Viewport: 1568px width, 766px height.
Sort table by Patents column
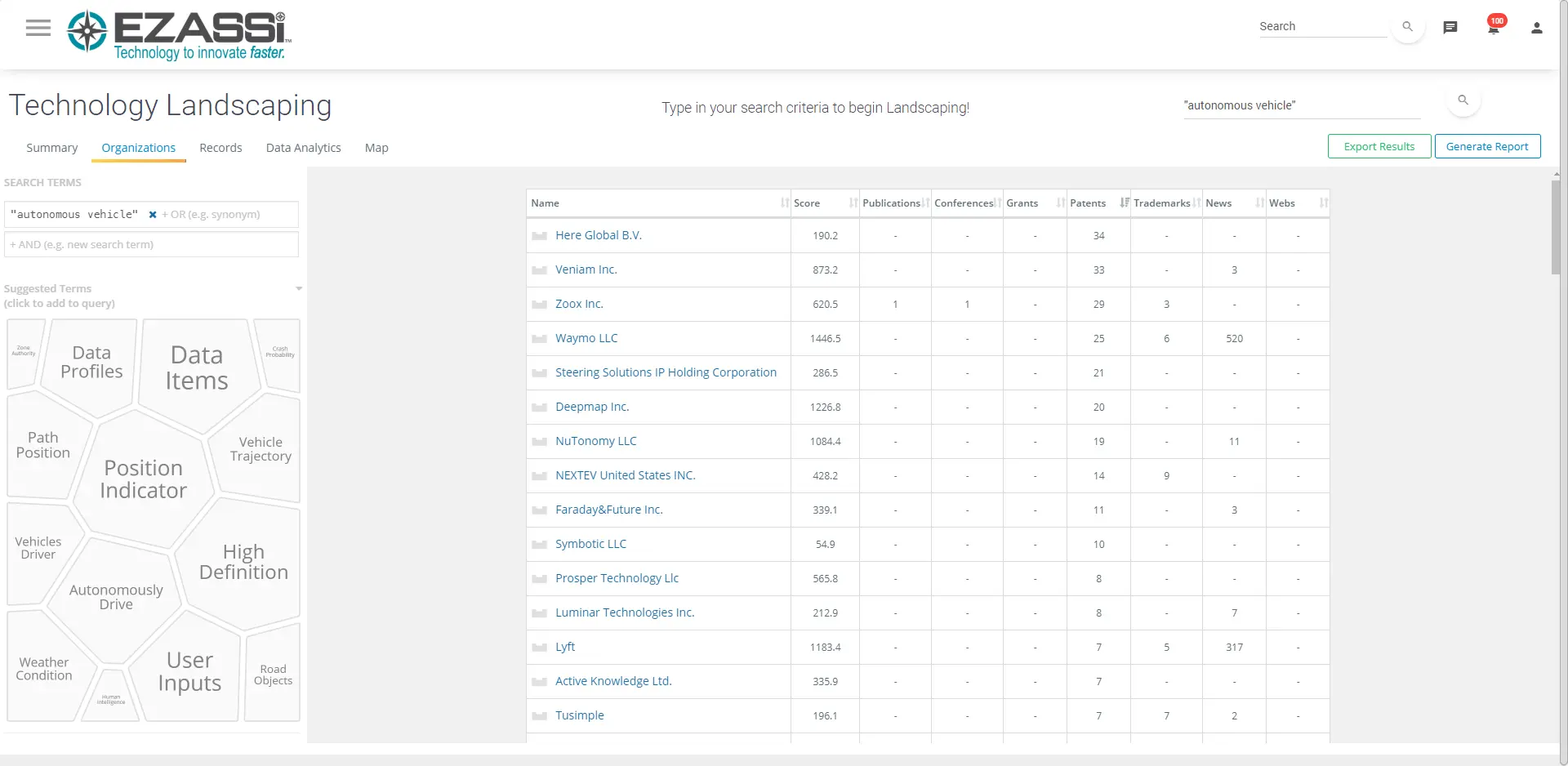pos(1098,203)
